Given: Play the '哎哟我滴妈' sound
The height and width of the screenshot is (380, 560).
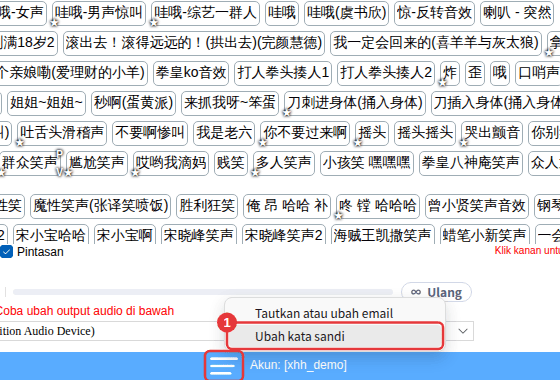Looking at the screenshot, I should click(x=171, y=163).
